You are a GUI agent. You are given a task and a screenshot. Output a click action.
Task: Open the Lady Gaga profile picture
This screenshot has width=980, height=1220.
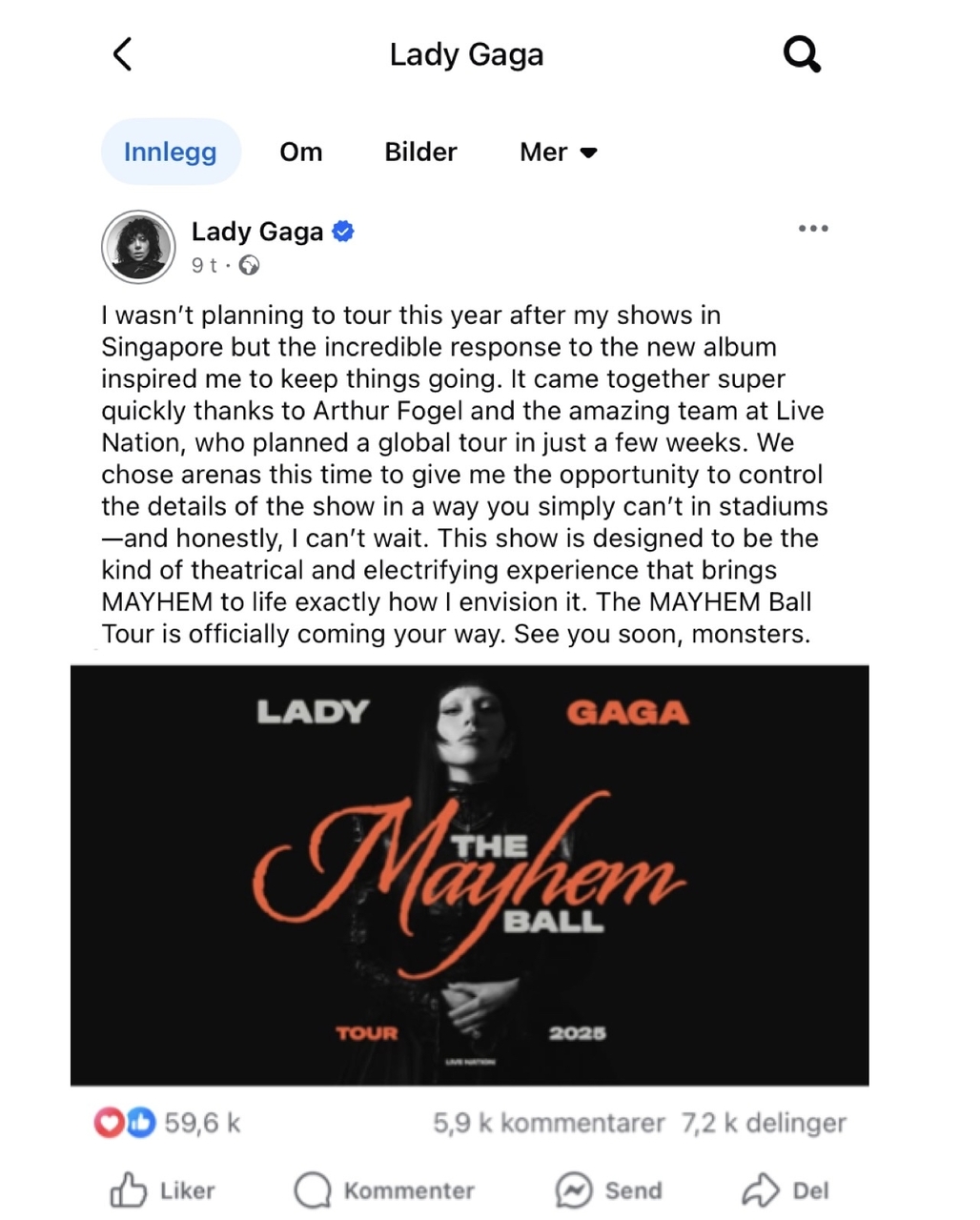click(139, 247)
